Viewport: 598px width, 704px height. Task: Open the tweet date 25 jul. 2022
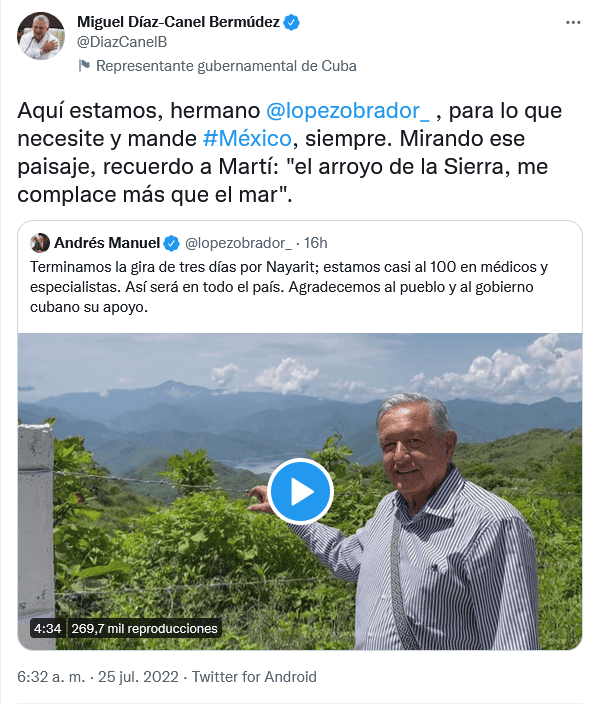[x=138, y=677]
